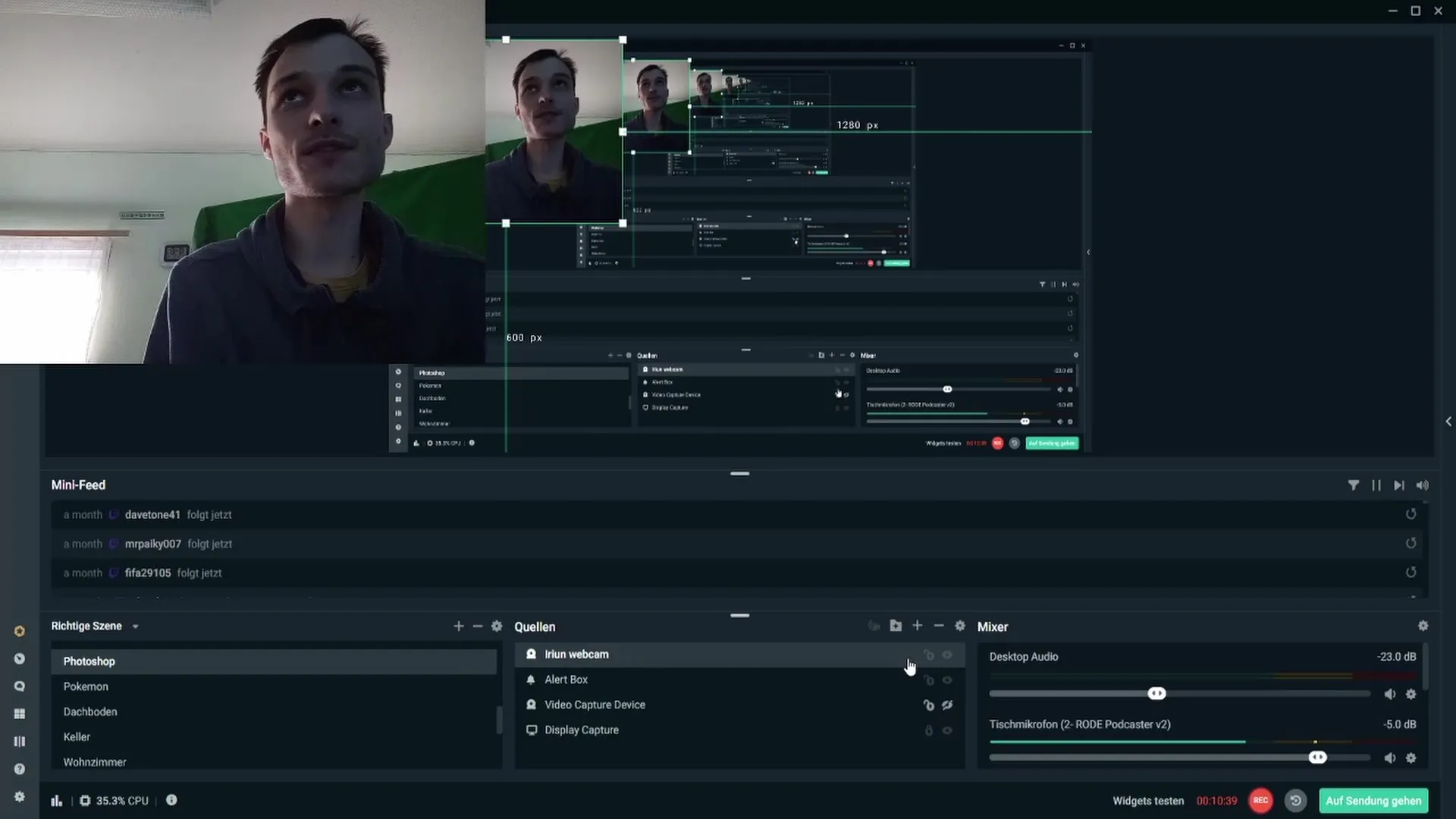This screenshot has width=1456, height=819.
Task: Replay the mrpaiky007 follow alert
Action: [x=1410, y=543]
